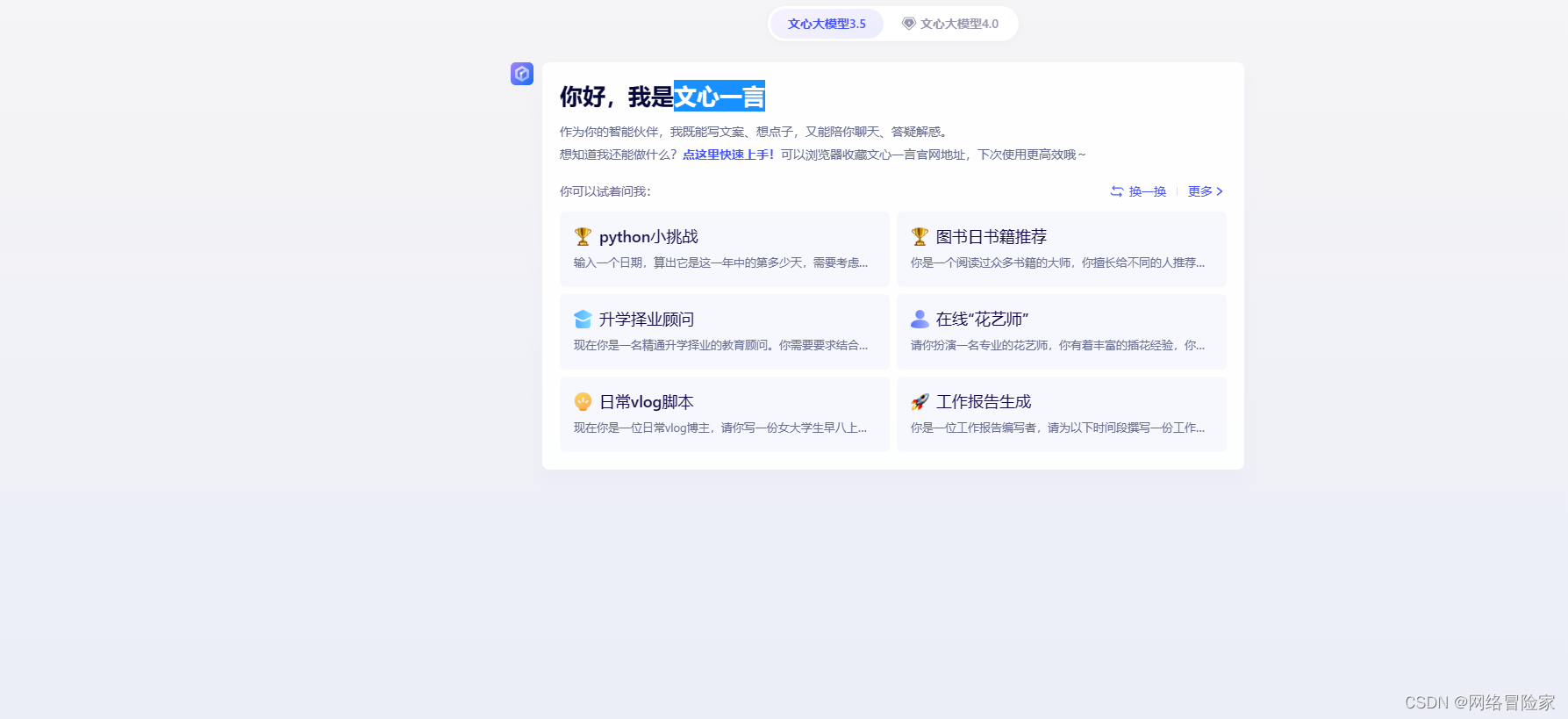Open the 点这里快速上手 link

[x=728, y=155]
